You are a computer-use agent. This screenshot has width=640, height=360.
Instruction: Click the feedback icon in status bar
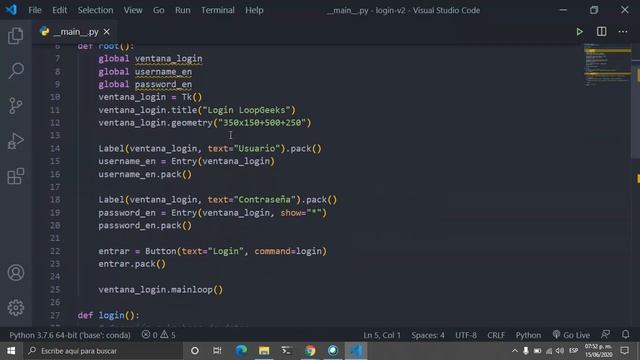tap(605, 335)
